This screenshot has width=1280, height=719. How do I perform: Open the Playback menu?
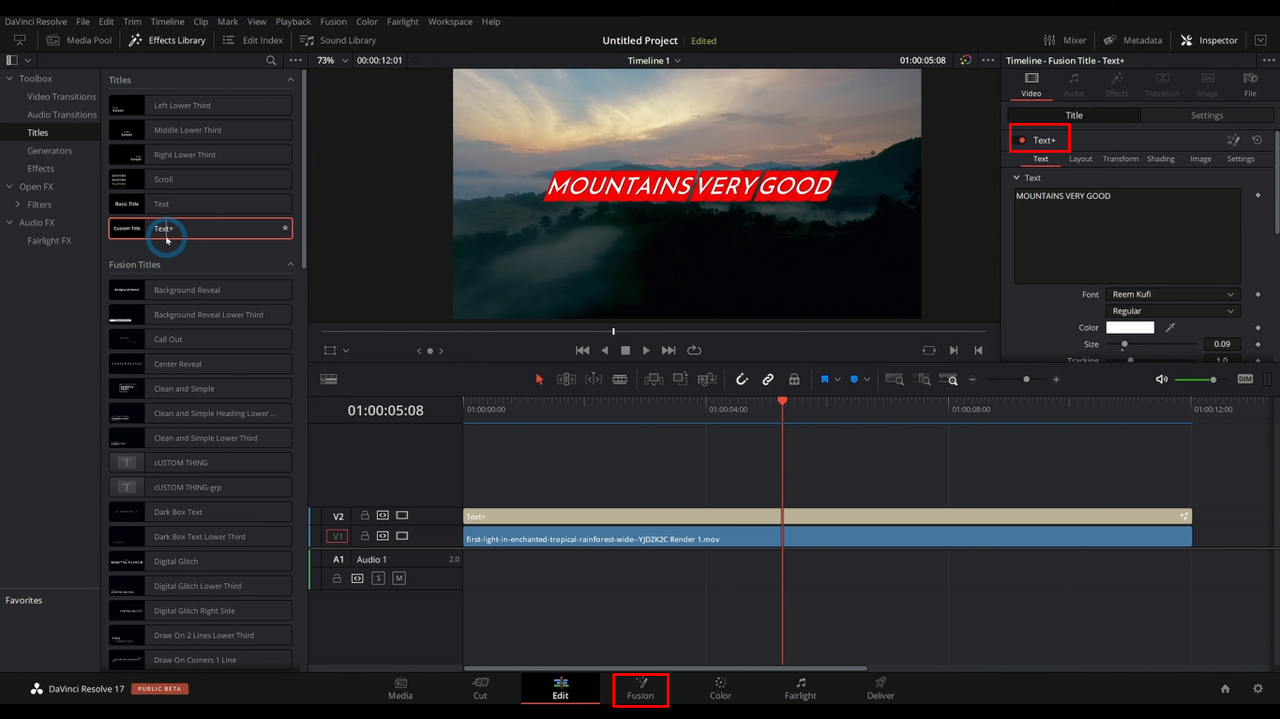tap(293, 21)
